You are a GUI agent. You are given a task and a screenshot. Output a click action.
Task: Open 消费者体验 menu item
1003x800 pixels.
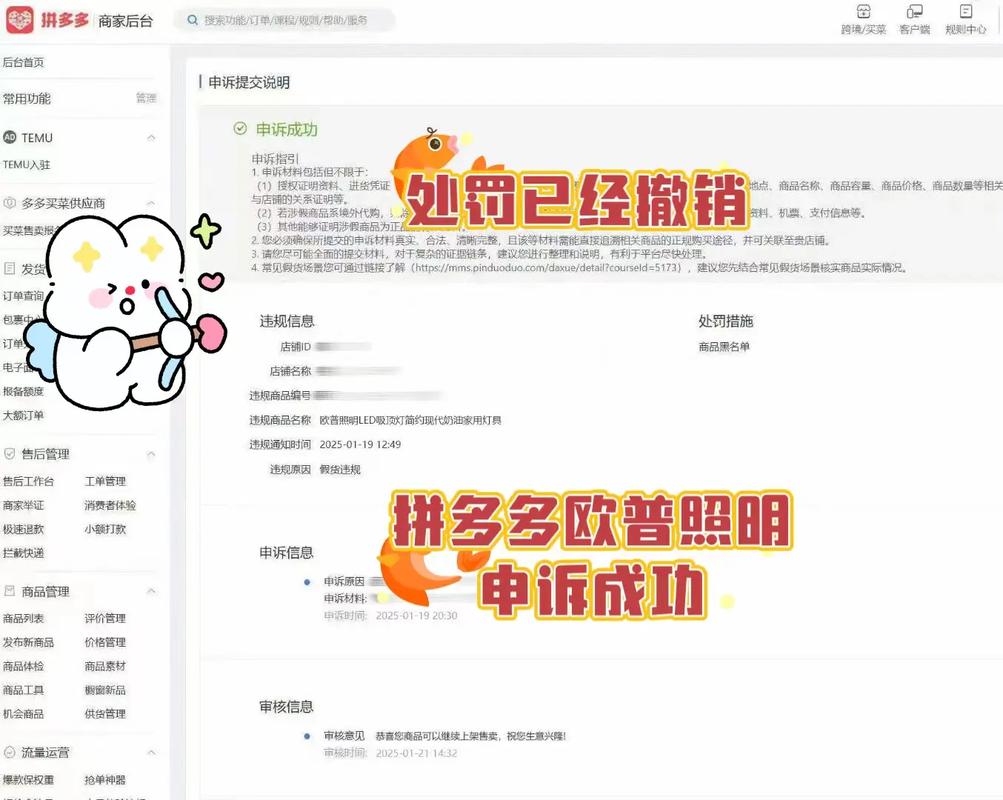click(110, 505)
